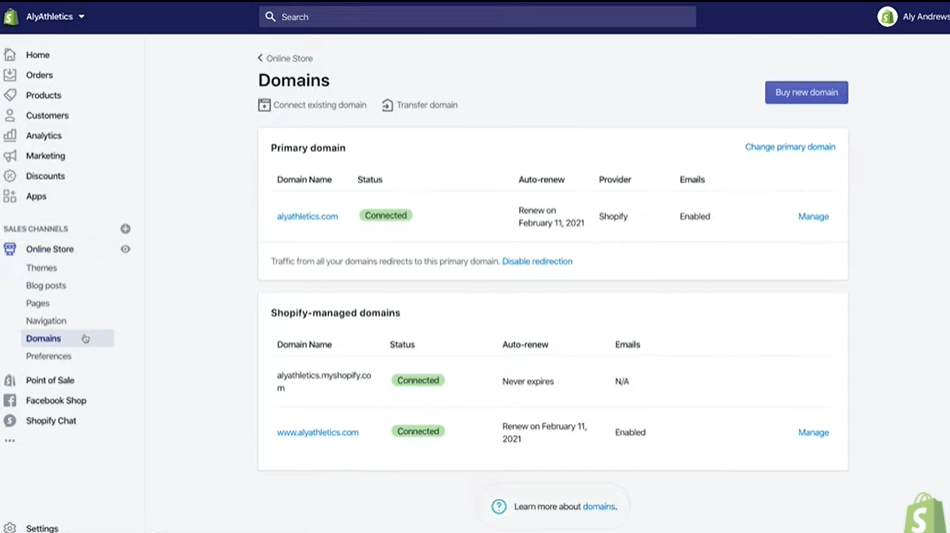Screen dimensions: 950x533
Task: Click Change primary domain link
Action: pyautogui.click(x=790, y=147)
